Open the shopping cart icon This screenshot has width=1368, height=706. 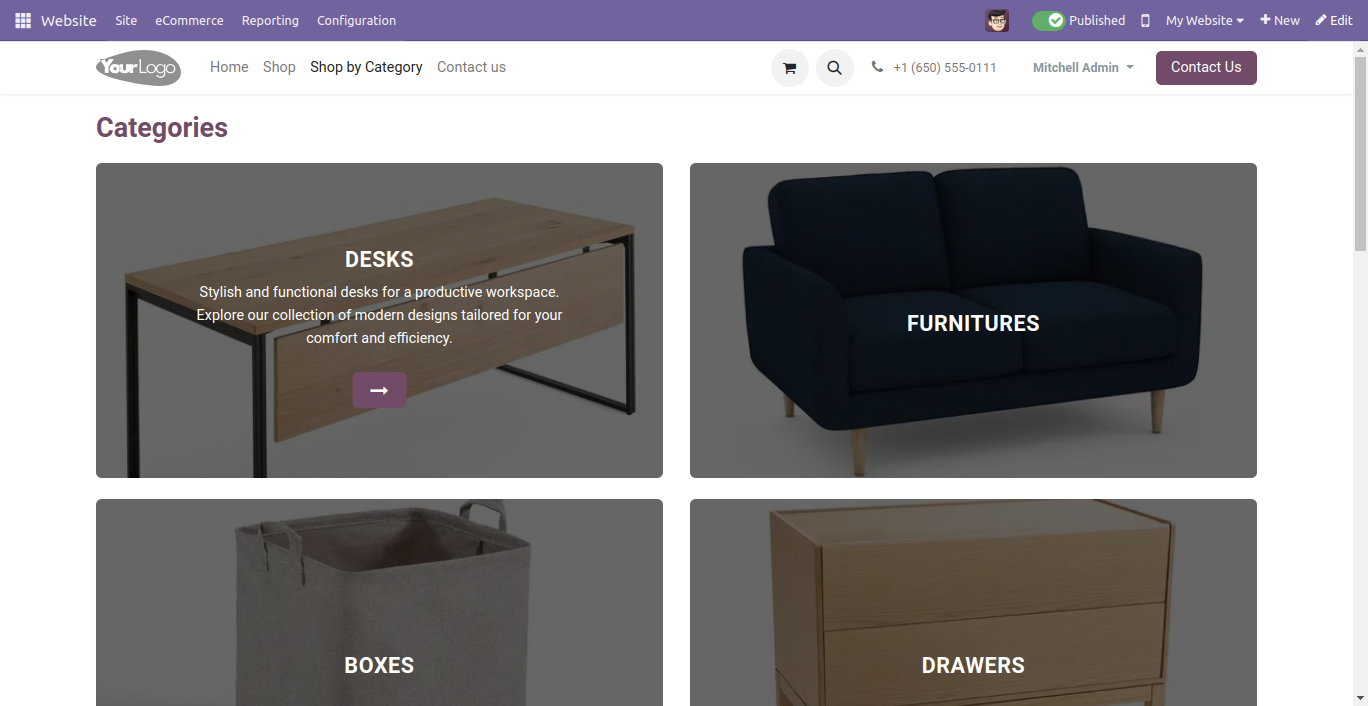click(x=790, y=68)
